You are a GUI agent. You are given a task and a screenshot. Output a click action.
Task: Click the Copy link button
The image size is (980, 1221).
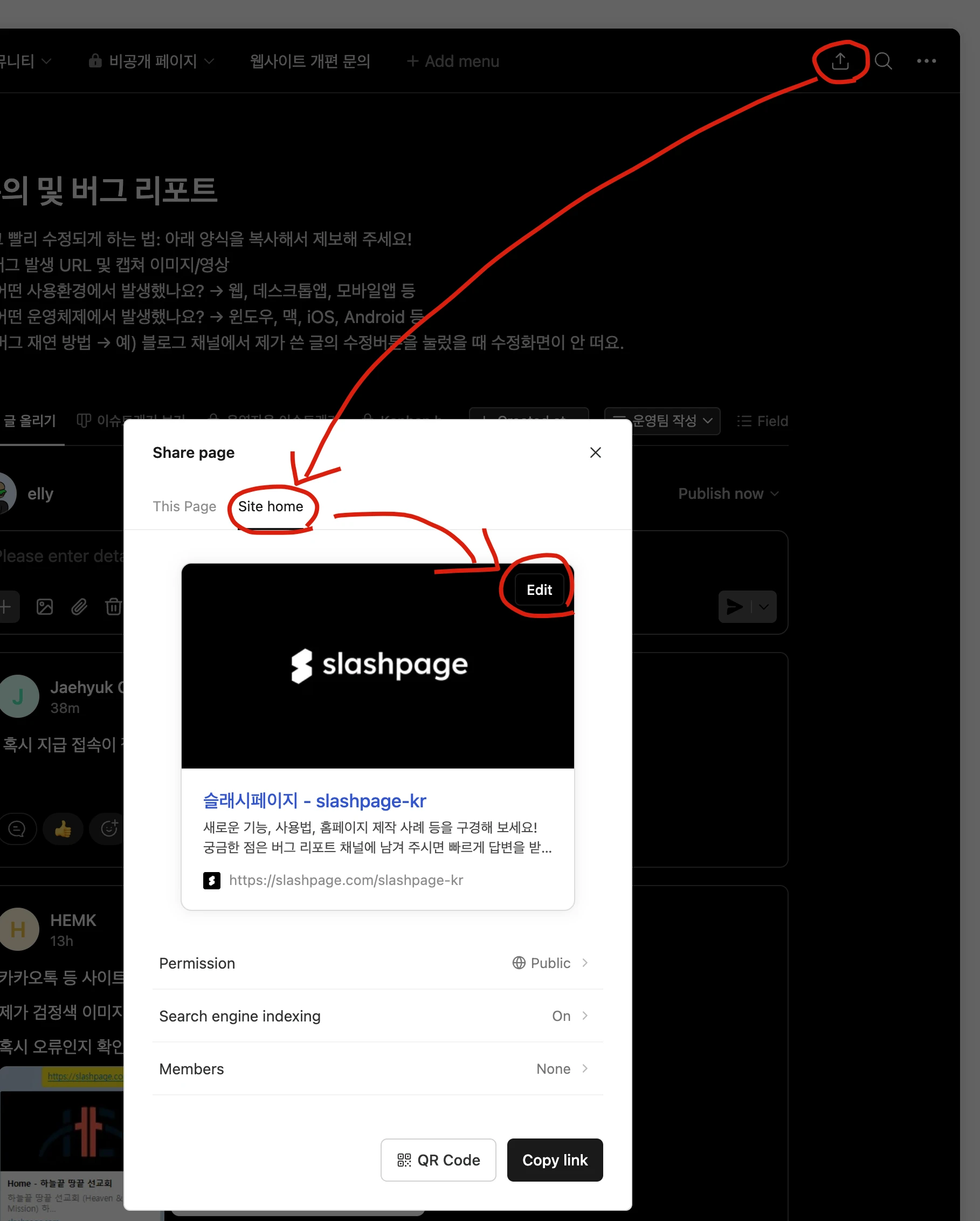[x=554, y=1160]
